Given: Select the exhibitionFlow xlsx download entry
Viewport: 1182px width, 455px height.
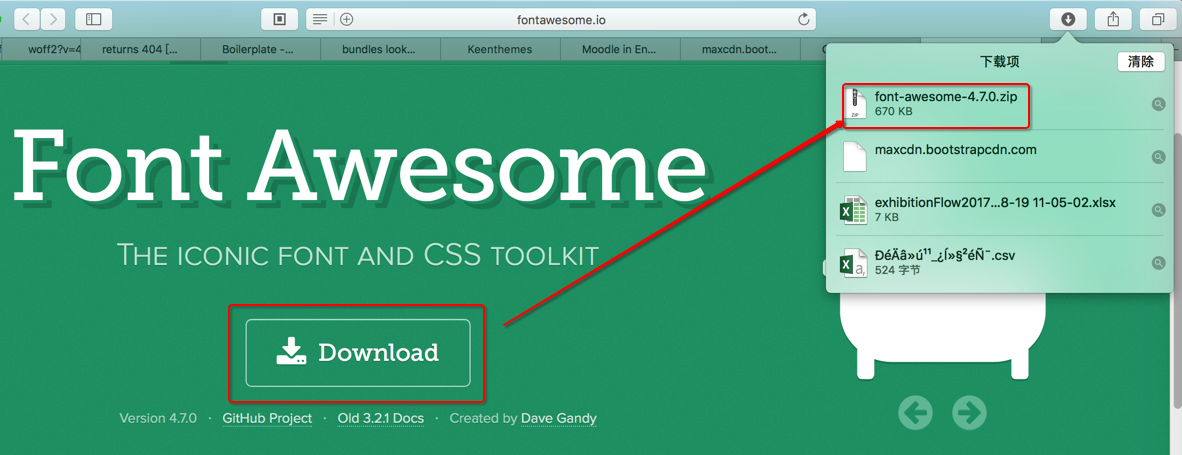Looking at the screenshot, I should pyautogui.click(x=1000, y=209).
